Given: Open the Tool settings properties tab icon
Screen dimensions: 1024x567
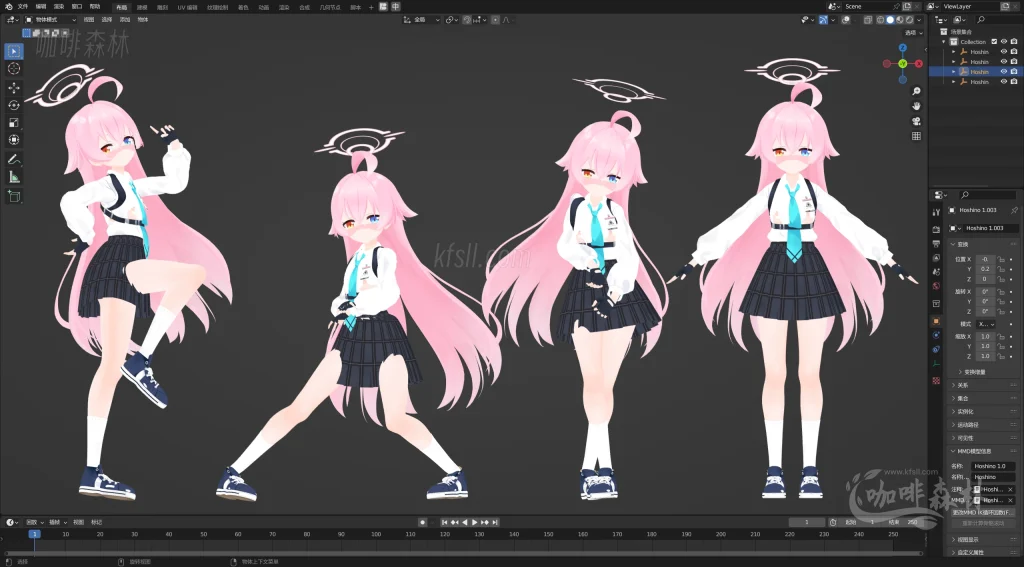Looking at the screenshot, I should (936, 212).
